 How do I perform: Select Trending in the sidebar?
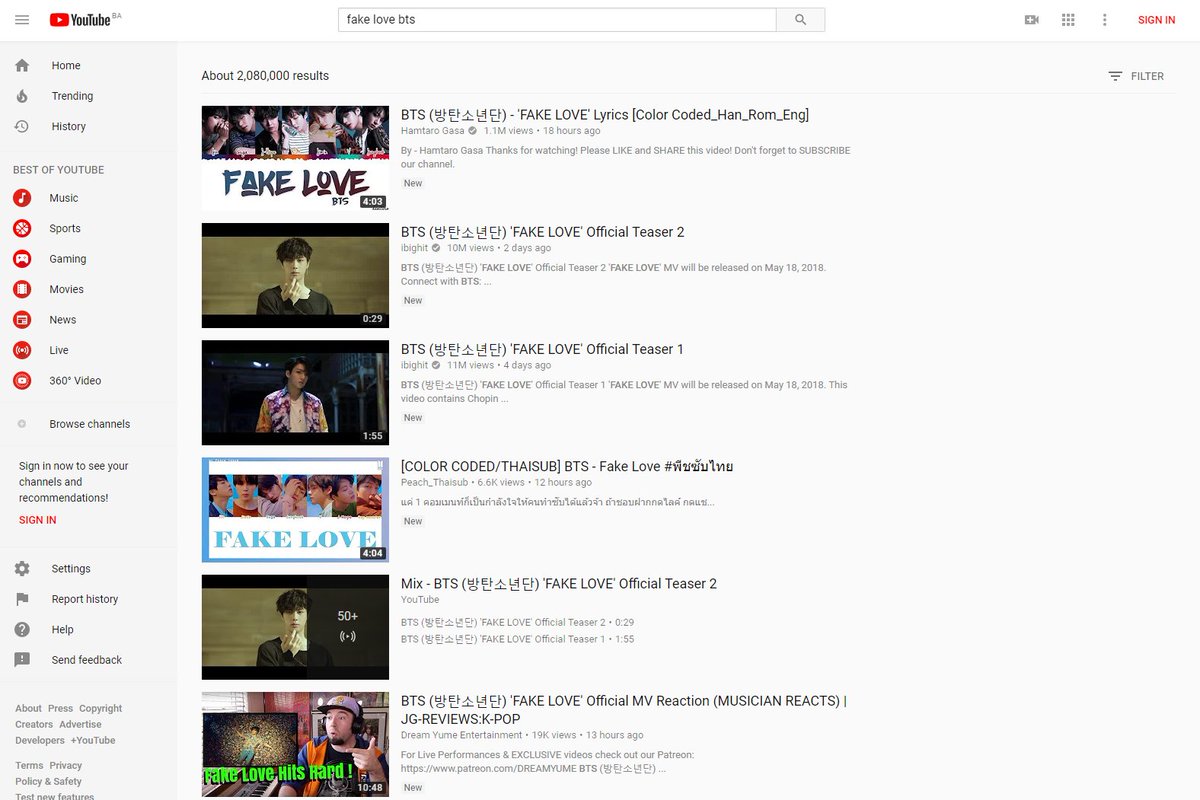pos(72,96)
